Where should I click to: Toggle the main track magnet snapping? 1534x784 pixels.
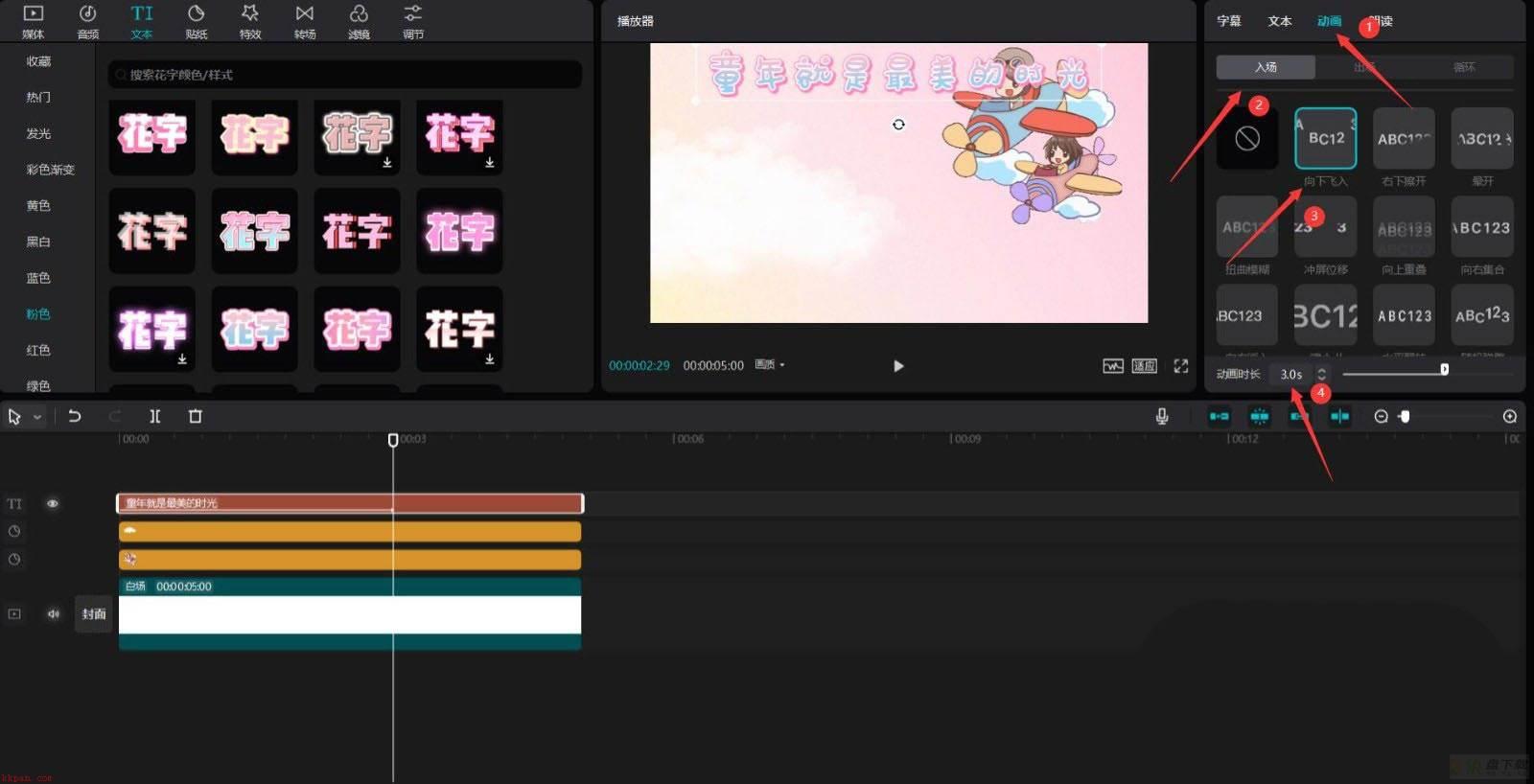tap(1219, 416)
